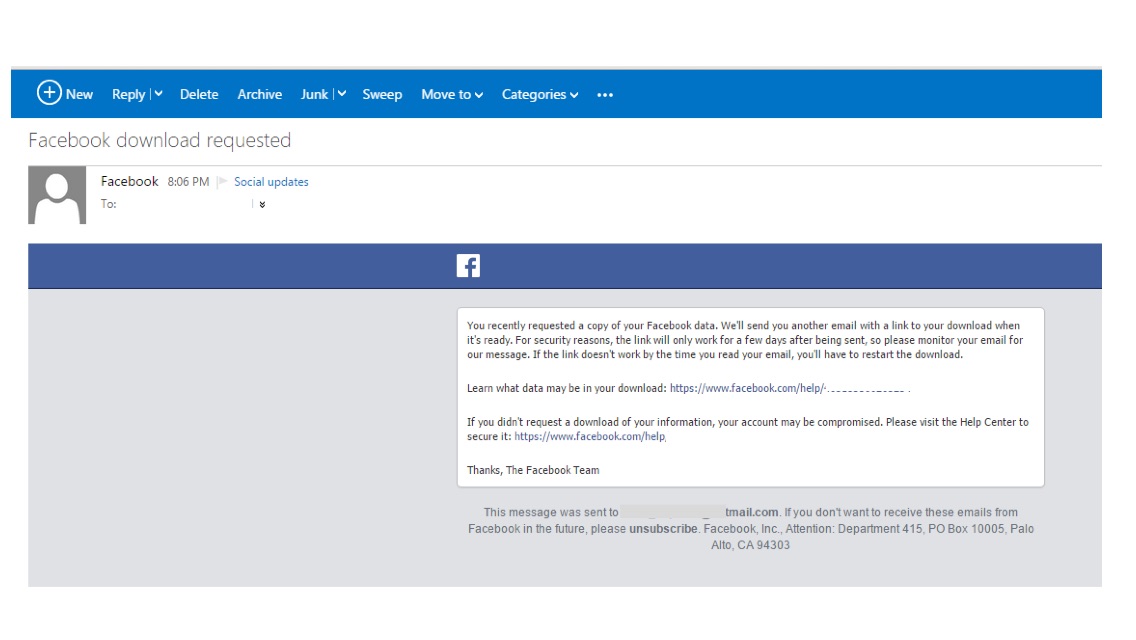Click 'Thanks, The Facebook Team' text
Viewport: 1136px width, 640px height.
(533, 470)
